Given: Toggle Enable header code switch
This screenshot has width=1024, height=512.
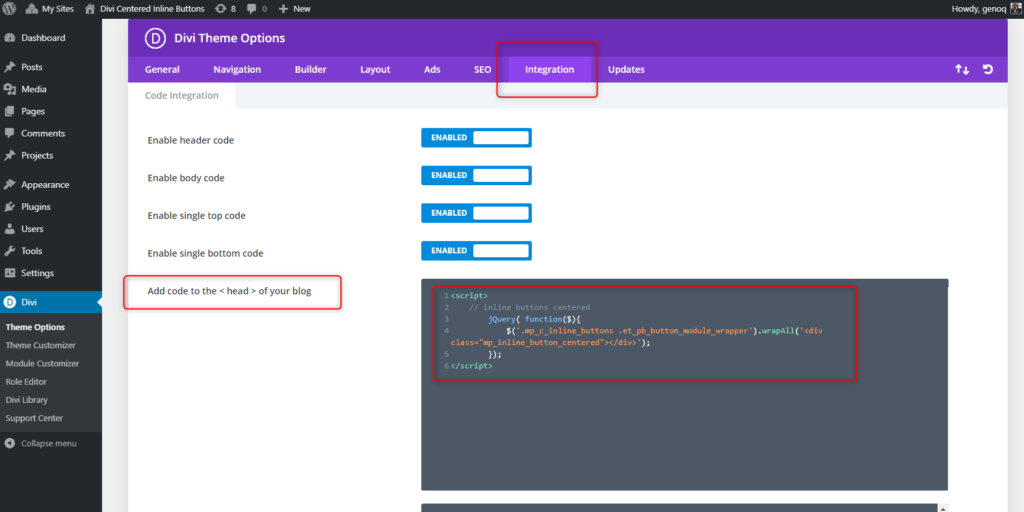Looking at the screenshot, I should click(476, 138).
